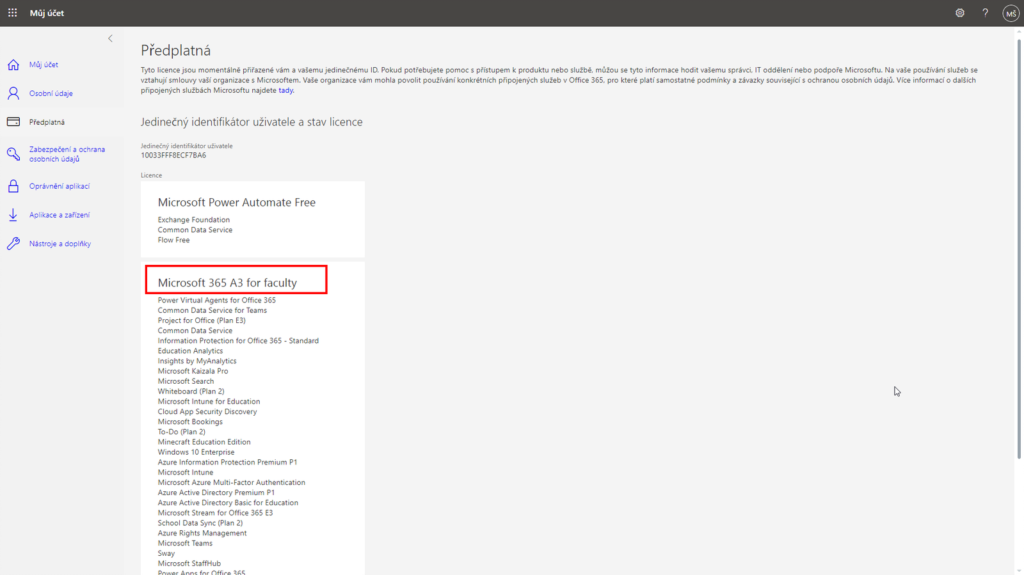Click the Education Analytics entry
The height and width of the screenshot is (575, 1024).
coord(190,351)
